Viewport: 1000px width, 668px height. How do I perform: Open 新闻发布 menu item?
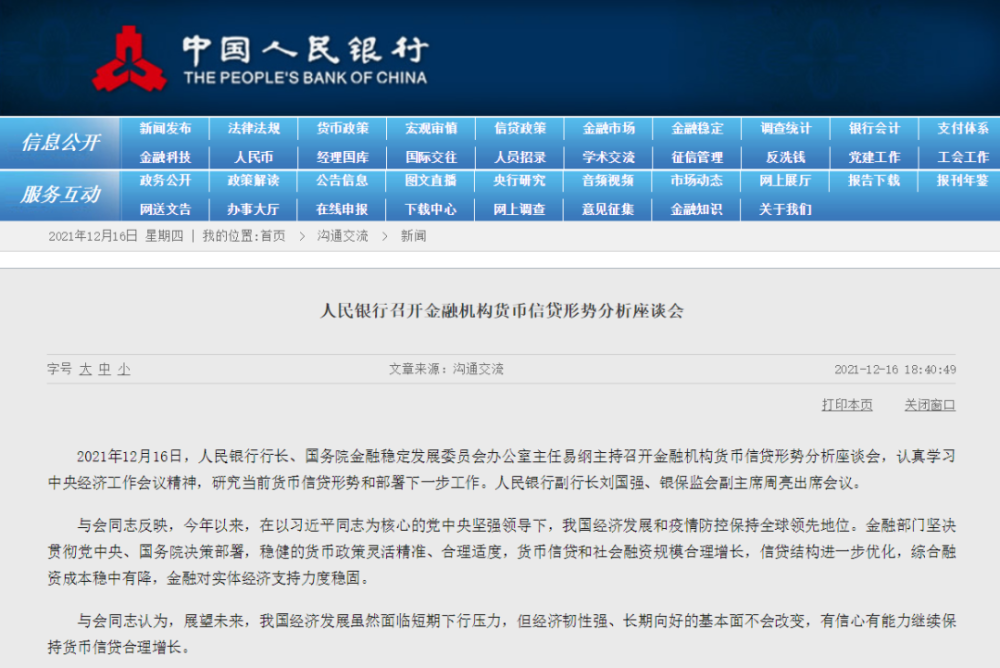(x=165, y=128)
